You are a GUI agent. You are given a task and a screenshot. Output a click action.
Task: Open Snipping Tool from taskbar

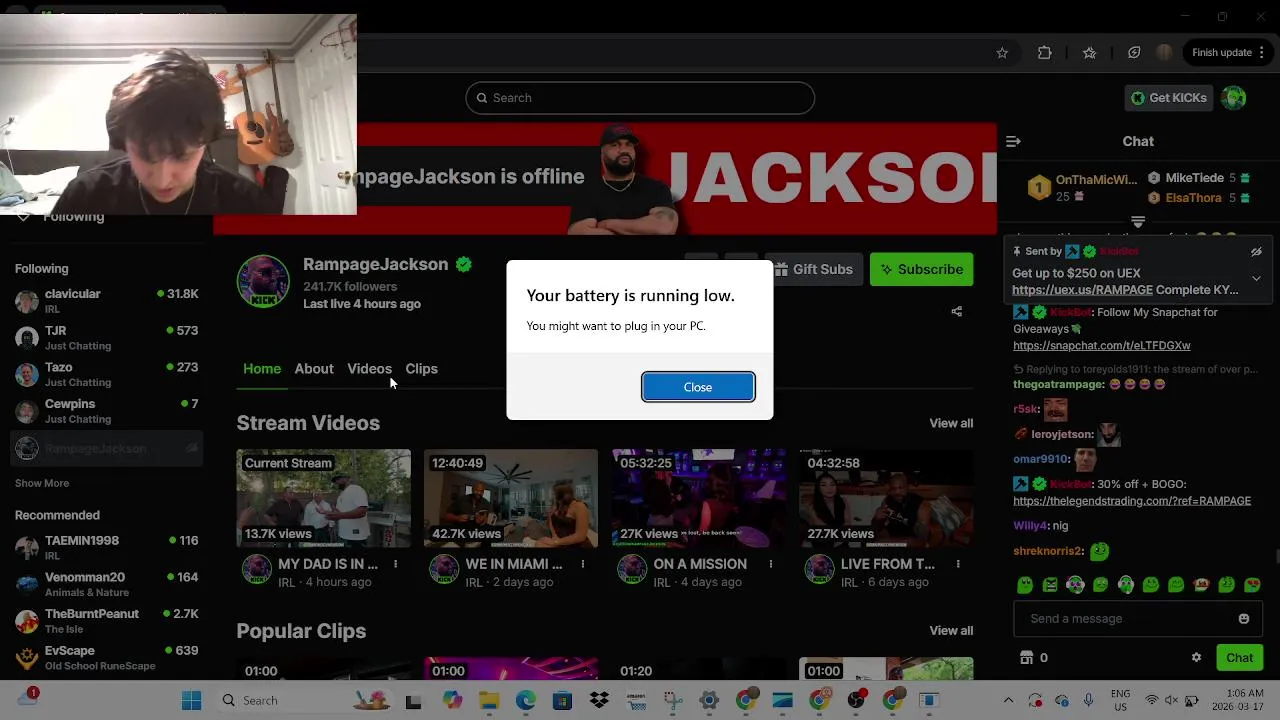coord(673,701)
